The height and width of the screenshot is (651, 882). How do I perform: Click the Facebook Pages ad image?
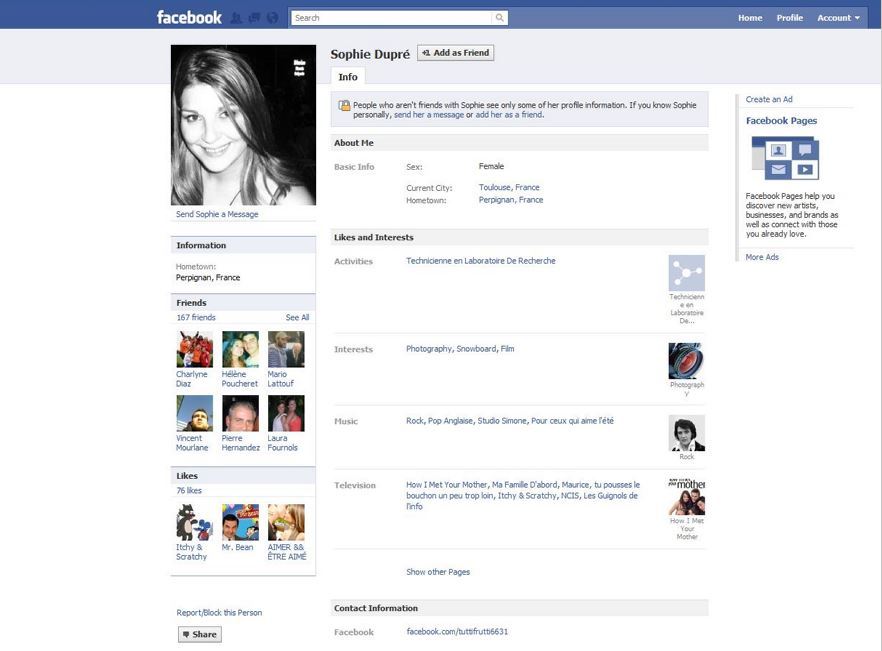[785, 158]
